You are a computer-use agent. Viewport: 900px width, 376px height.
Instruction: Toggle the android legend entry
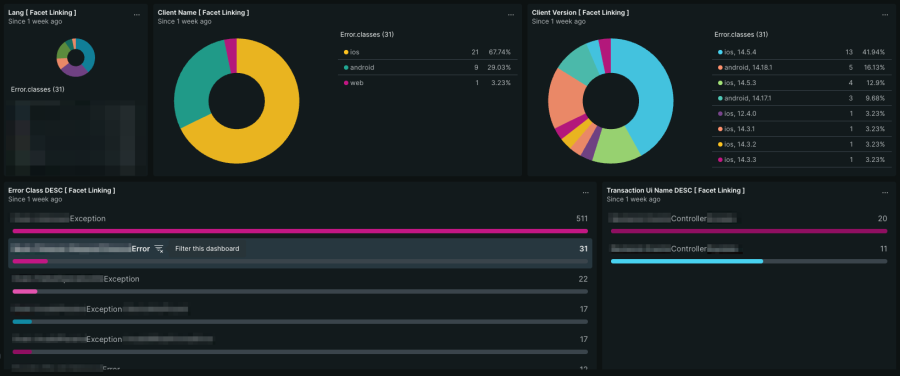427,67
